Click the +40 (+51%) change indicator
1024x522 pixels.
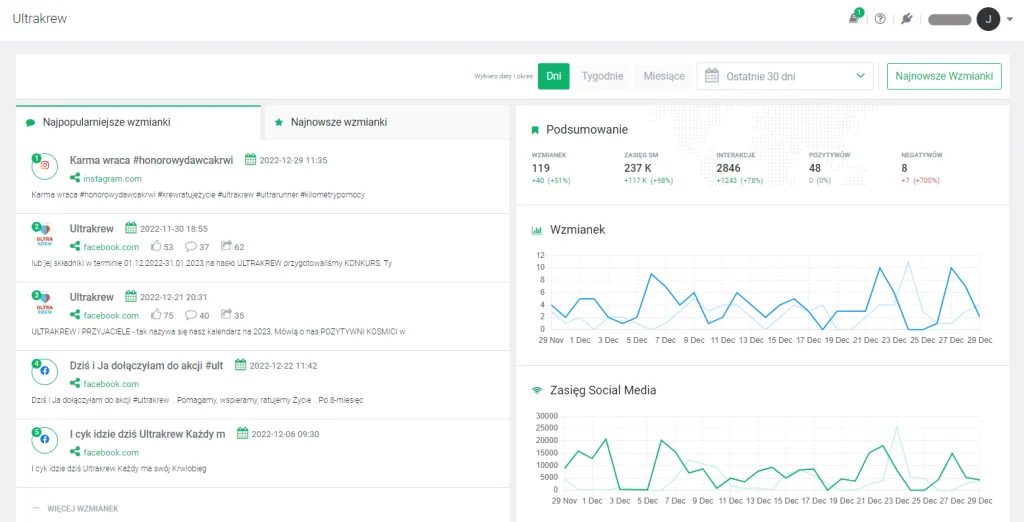click(551, 180)
